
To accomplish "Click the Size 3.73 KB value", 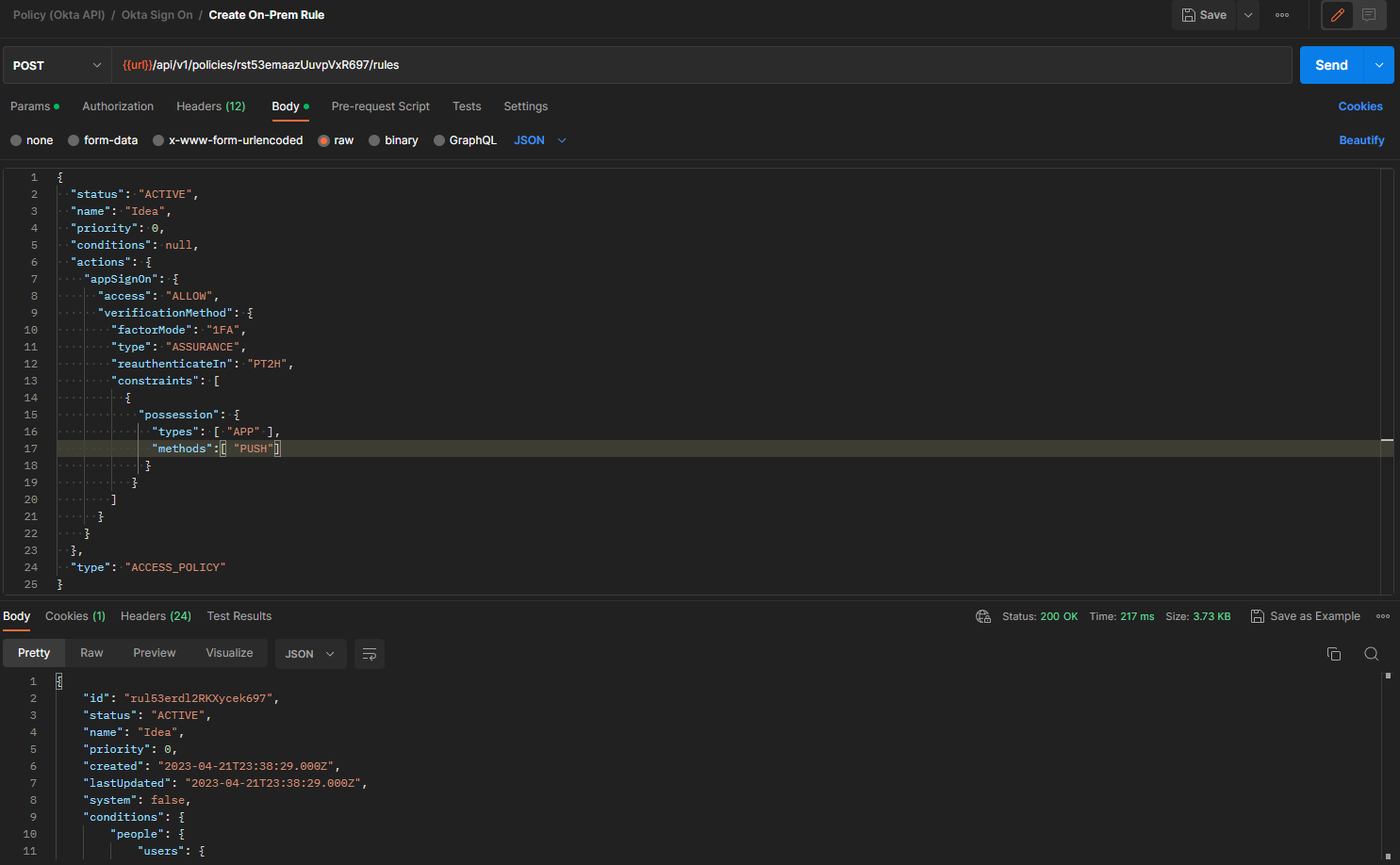I will click(x=1198, y=616).
